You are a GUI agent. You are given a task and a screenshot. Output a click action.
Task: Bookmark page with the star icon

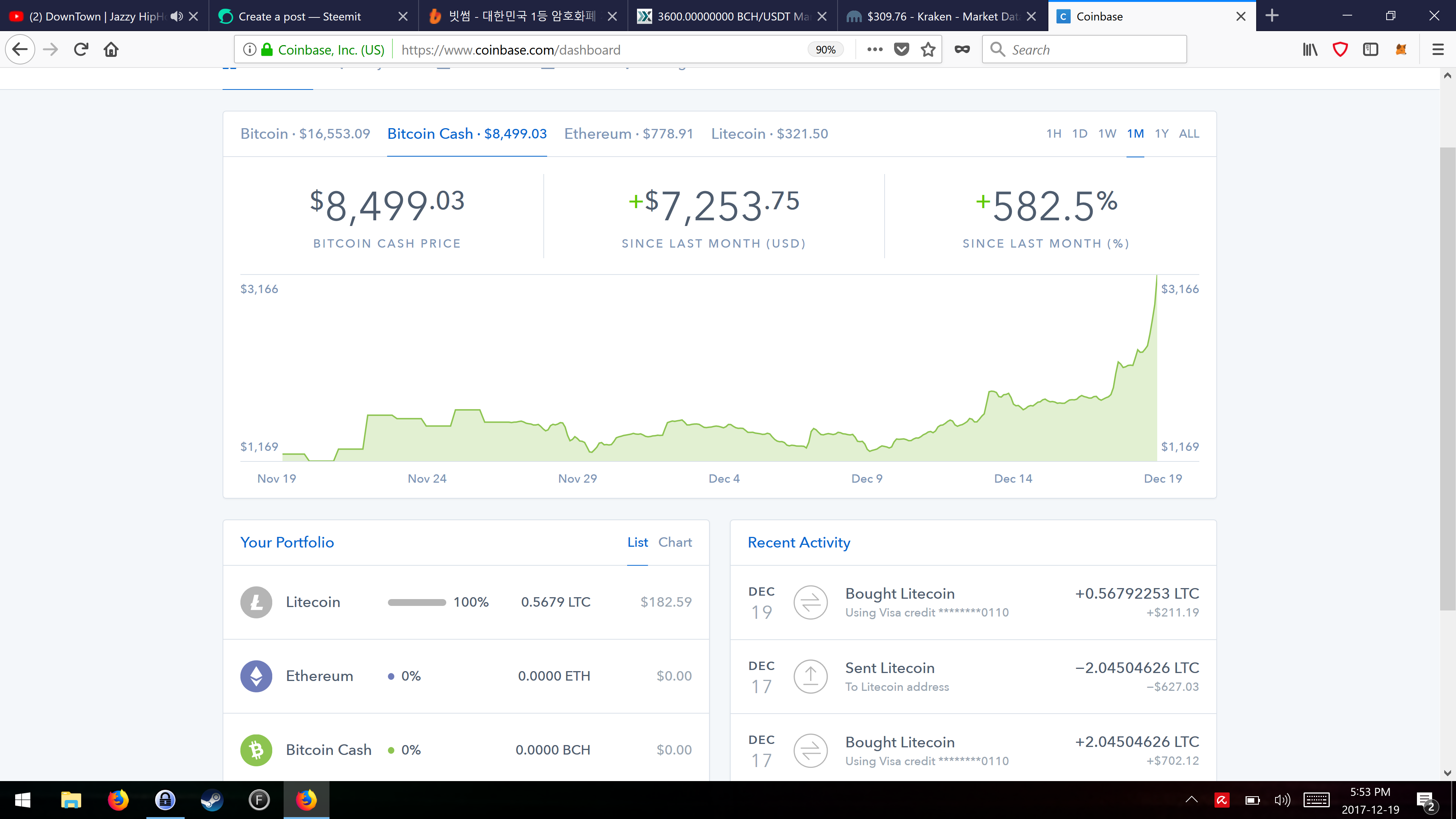[x=928, y=50]
